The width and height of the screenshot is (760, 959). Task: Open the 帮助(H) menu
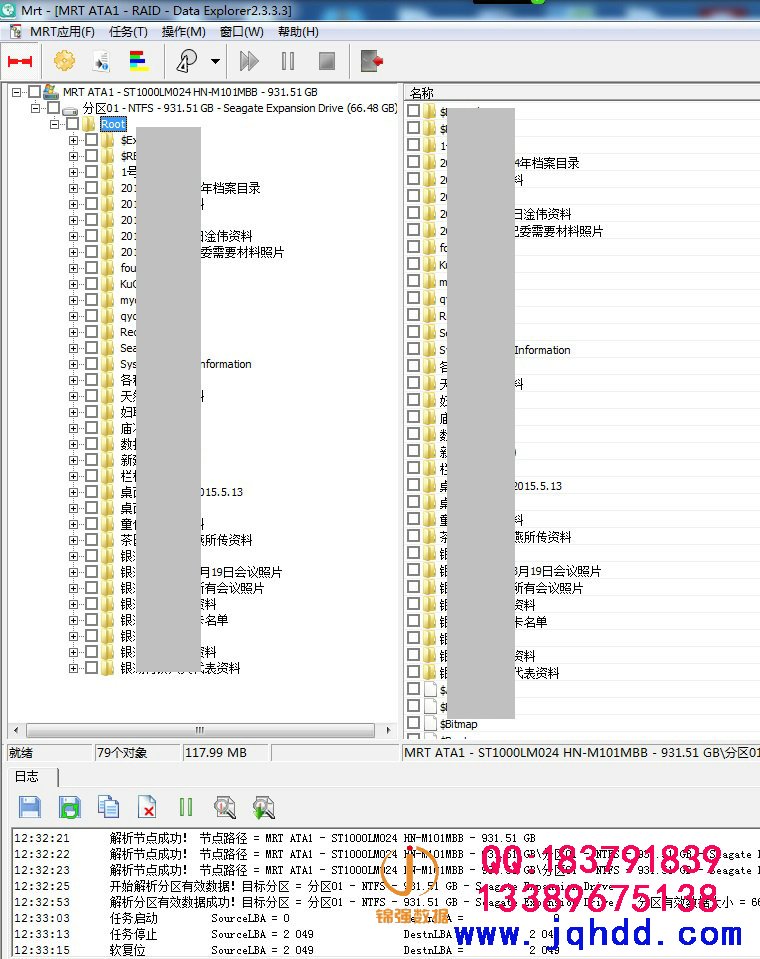[298, 32]
